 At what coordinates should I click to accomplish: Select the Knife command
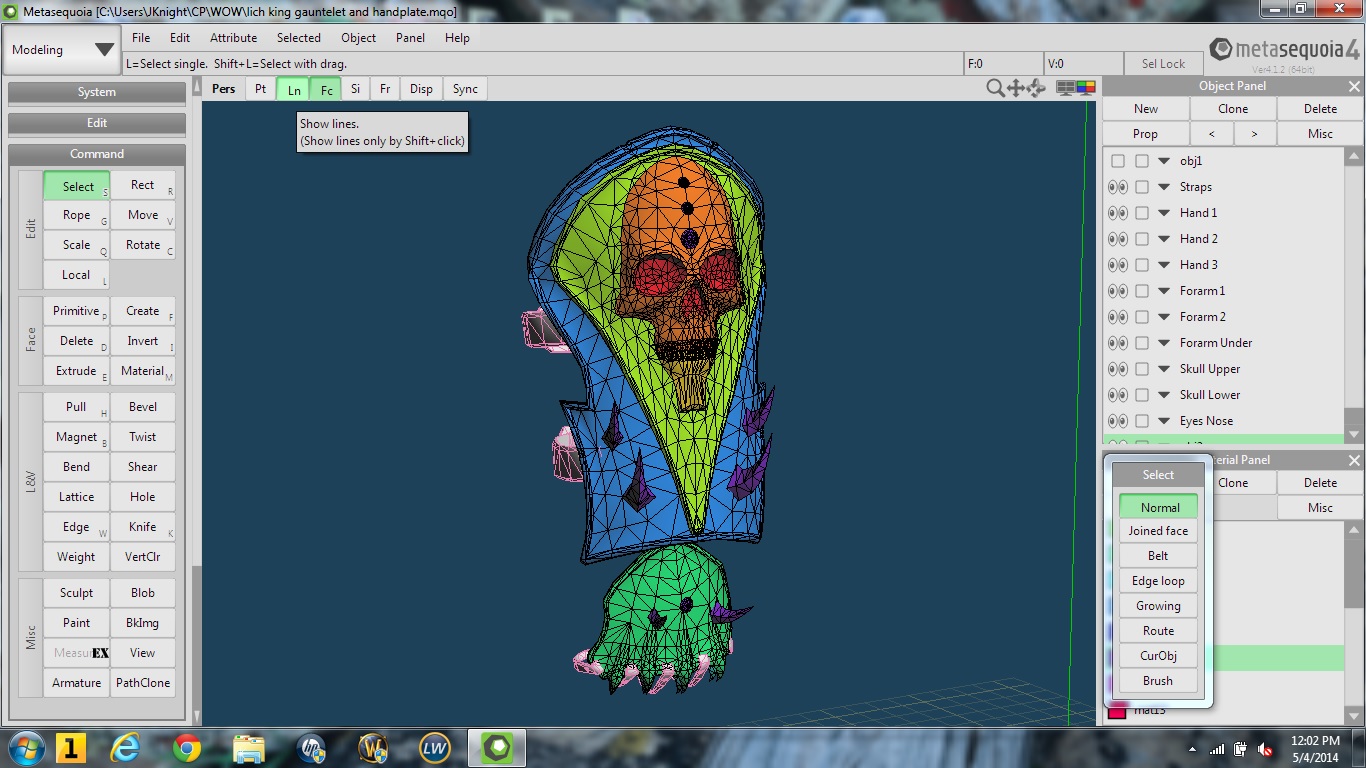coord(143,527)
